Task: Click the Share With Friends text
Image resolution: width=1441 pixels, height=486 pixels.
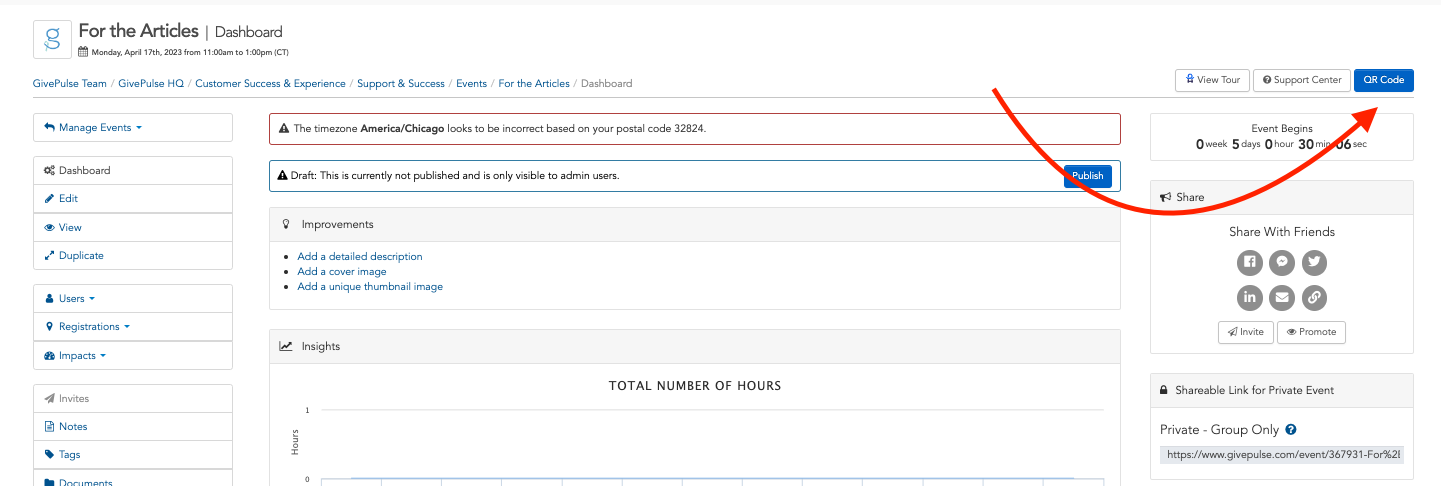Action: point(1282,232)
